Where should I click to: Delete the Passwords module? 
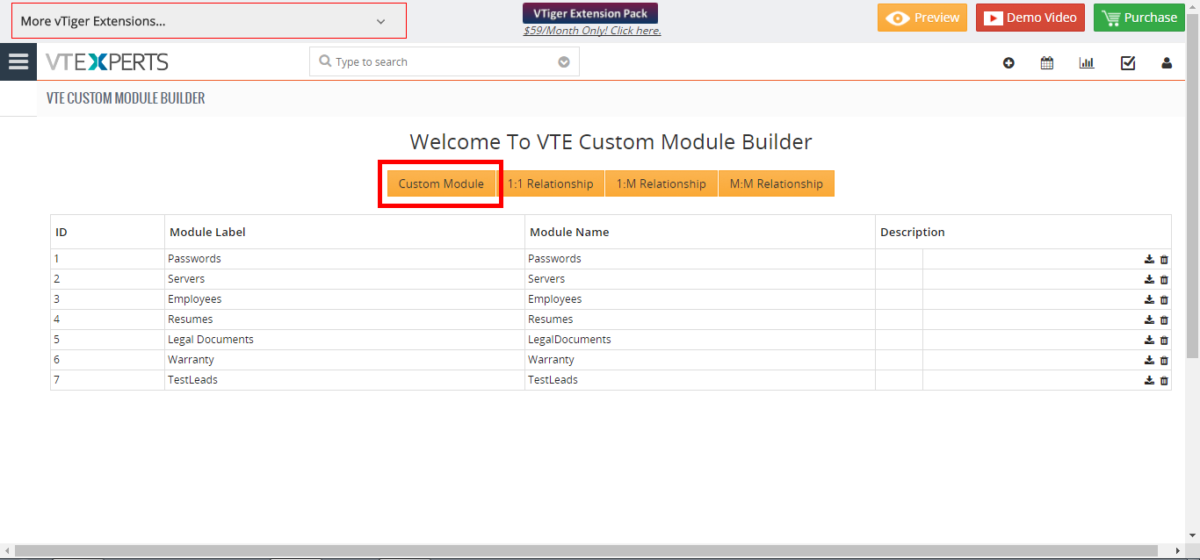click(x=1164, y=259)
